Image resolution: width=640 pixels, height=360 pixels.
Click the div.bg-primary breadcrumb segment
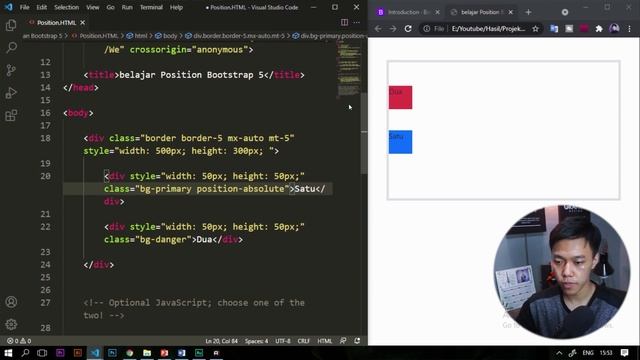(329, 36)
